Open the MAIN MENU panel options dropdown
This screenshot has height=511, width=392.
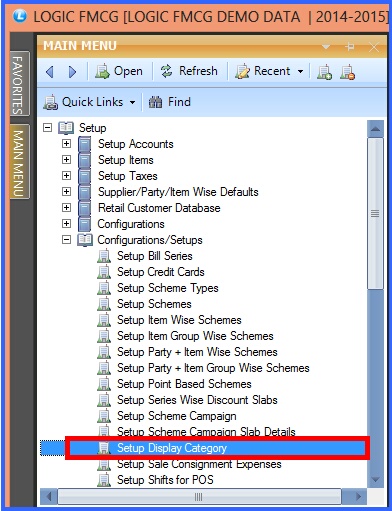coord(326,46)
